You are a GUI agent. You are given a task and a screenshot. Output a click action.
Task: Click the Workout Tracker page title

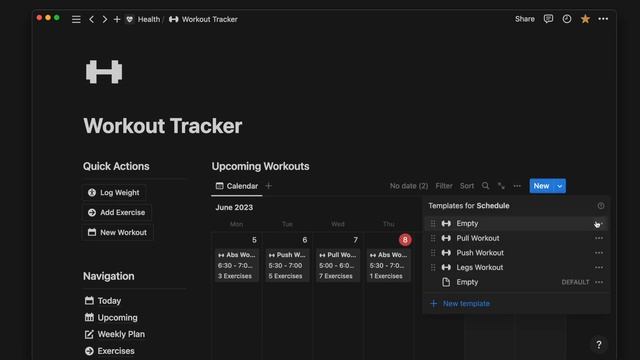click(162, 126)
